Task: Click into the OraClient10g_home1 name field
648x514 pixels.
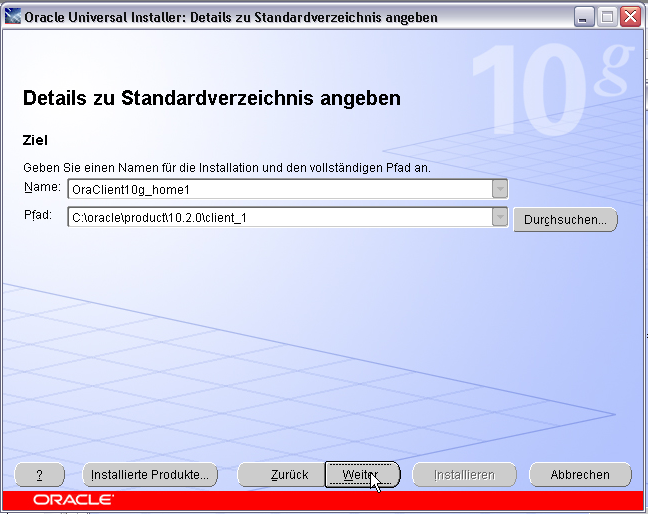Action: tap(278, 189)
